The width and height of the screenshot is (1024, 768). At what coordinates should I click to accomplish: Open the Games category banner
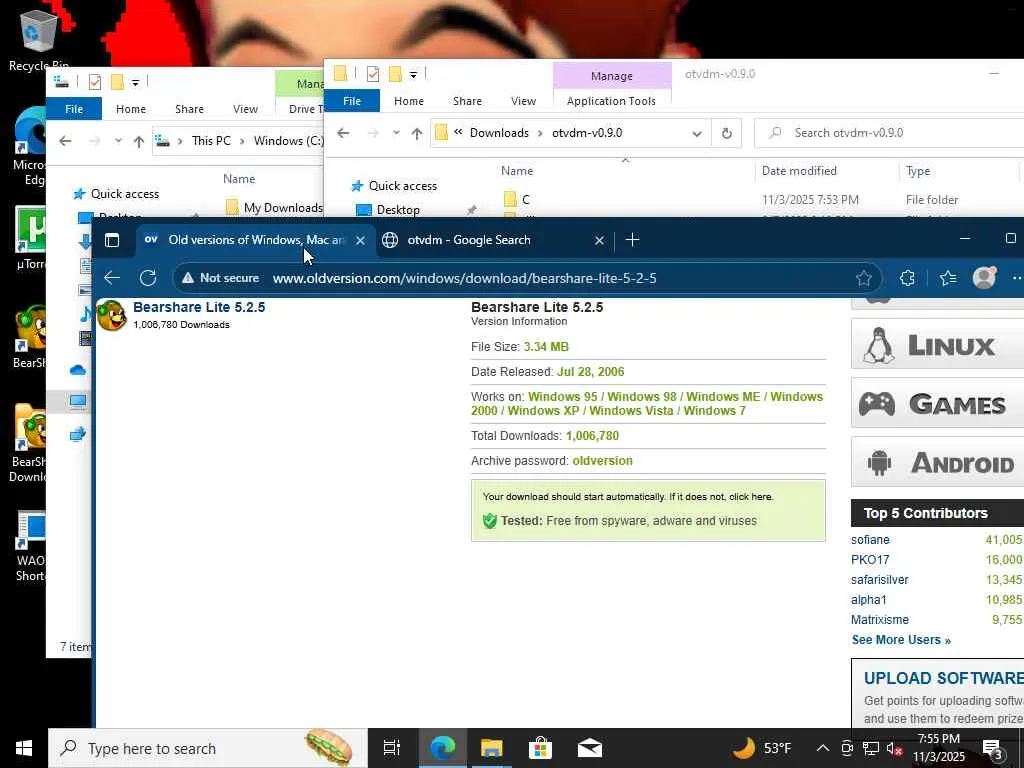937,404
